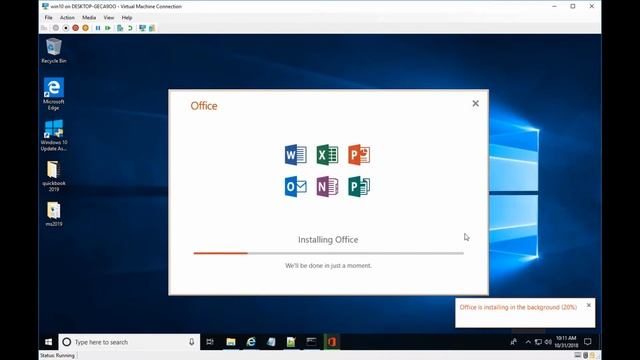
Task: Launch the Edge icon on the taskbar
Action: coord(251,342)
